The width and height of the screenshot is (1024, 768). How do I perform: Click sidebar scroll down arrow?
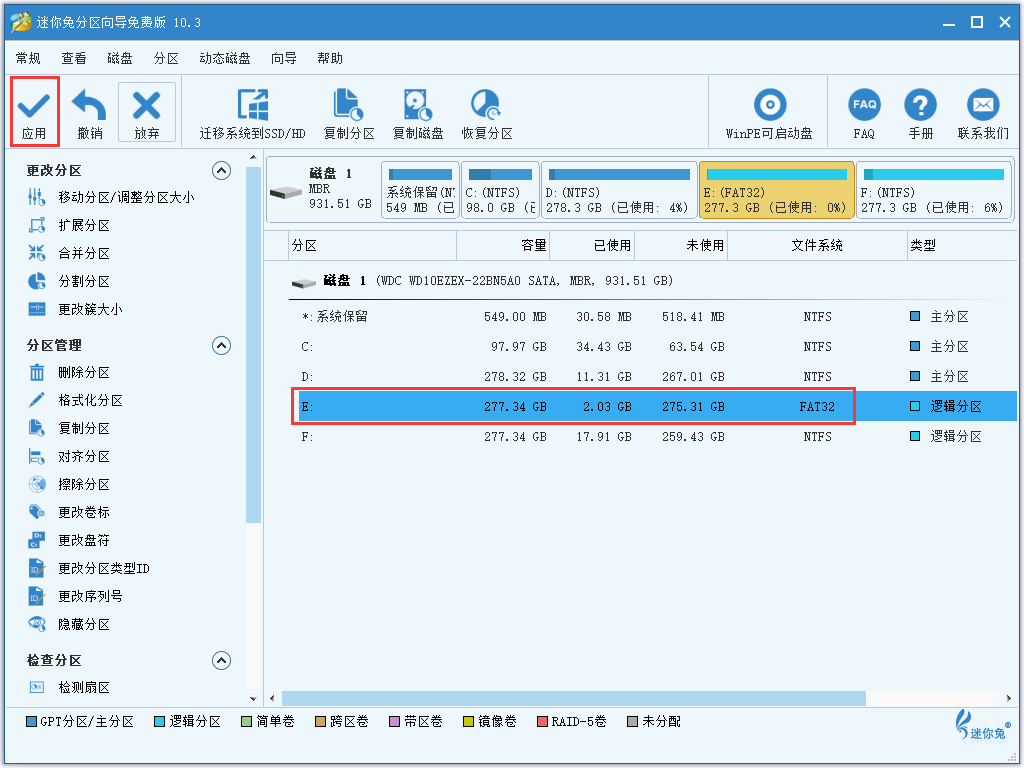coord(253,699)
